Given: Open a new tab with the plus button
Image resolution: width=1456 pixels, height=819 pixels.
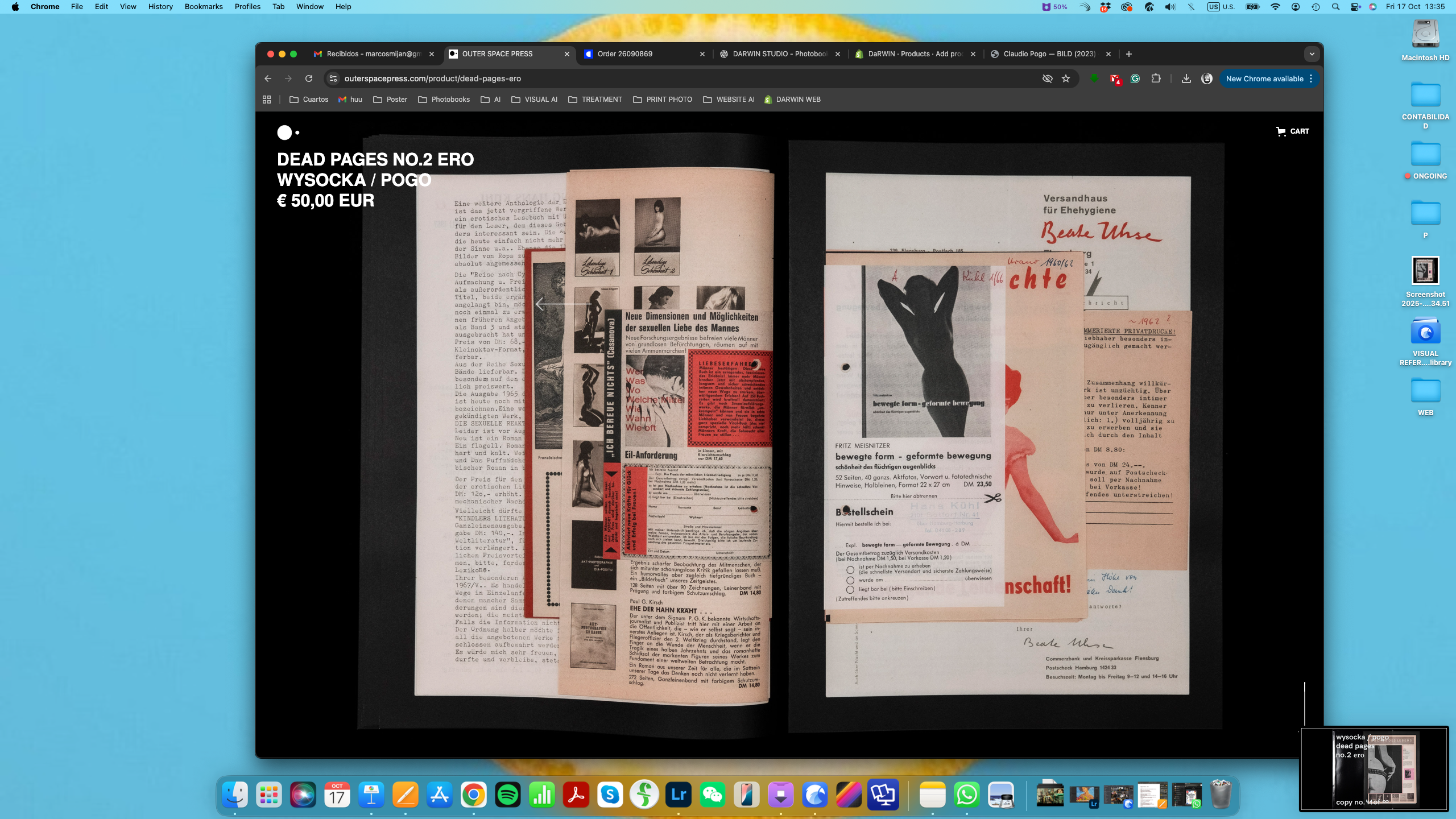Looking at the screenshot, I should point(1129,54).
